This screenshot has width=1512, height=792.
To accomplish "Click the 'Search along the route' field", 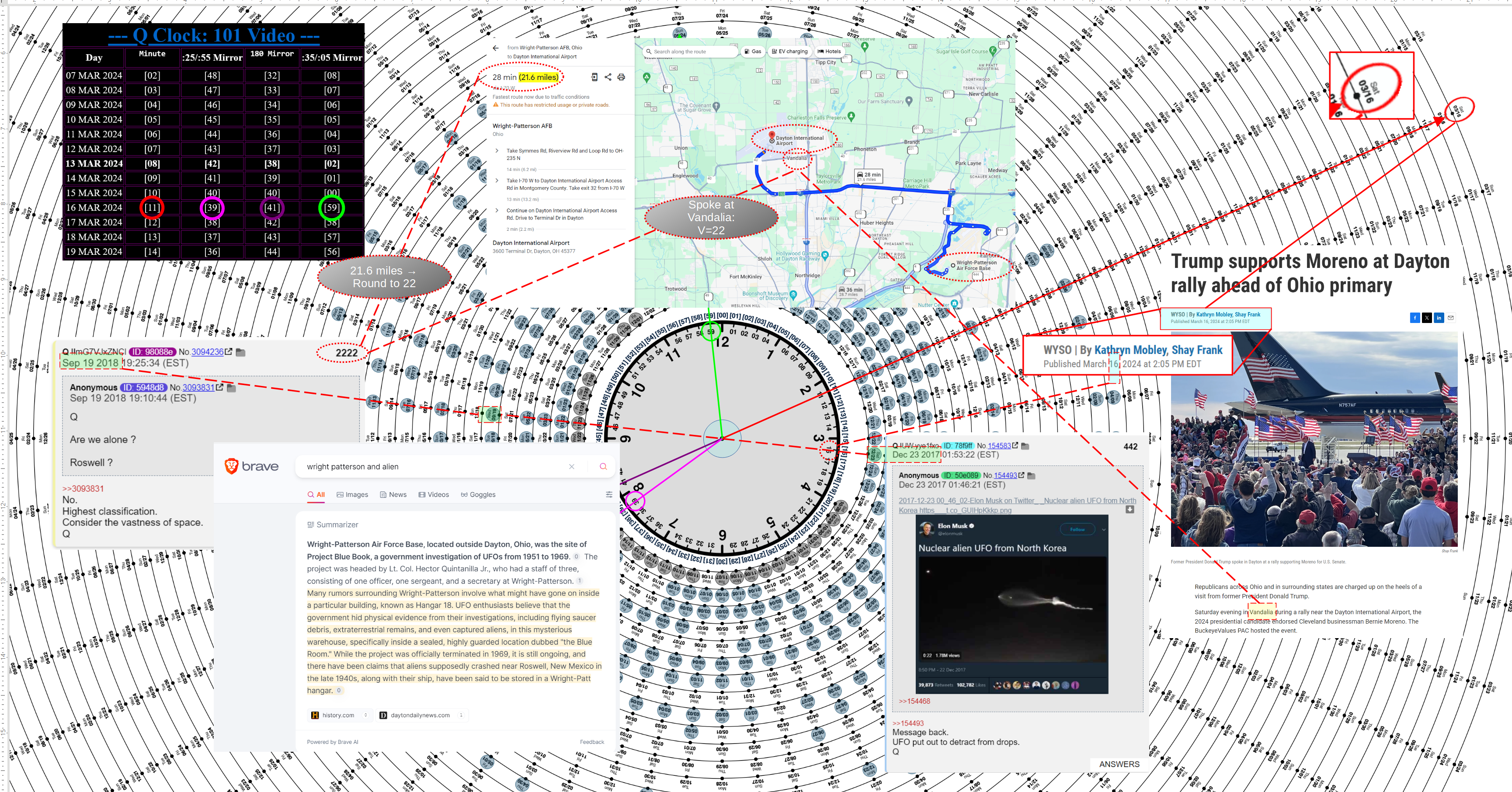I will [x=690, y=52].
